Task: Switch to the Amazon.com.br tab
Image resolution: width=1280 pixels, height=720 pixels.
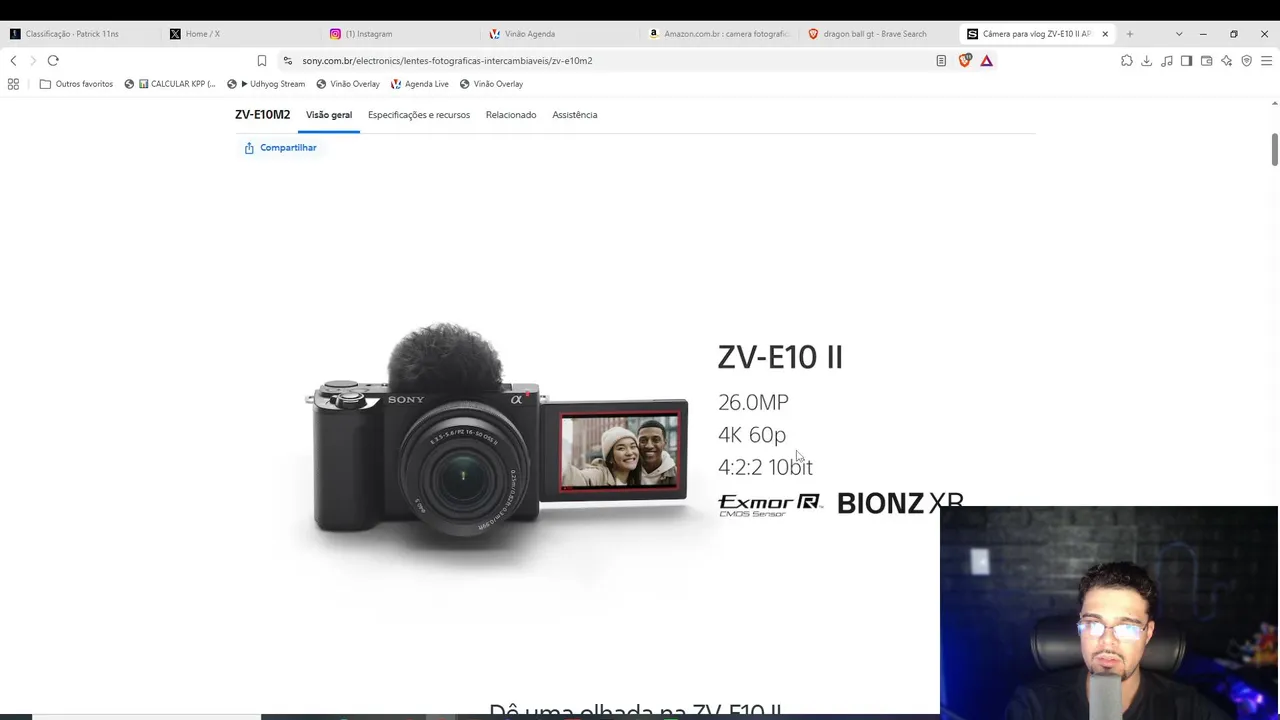Action: (720, 34)
